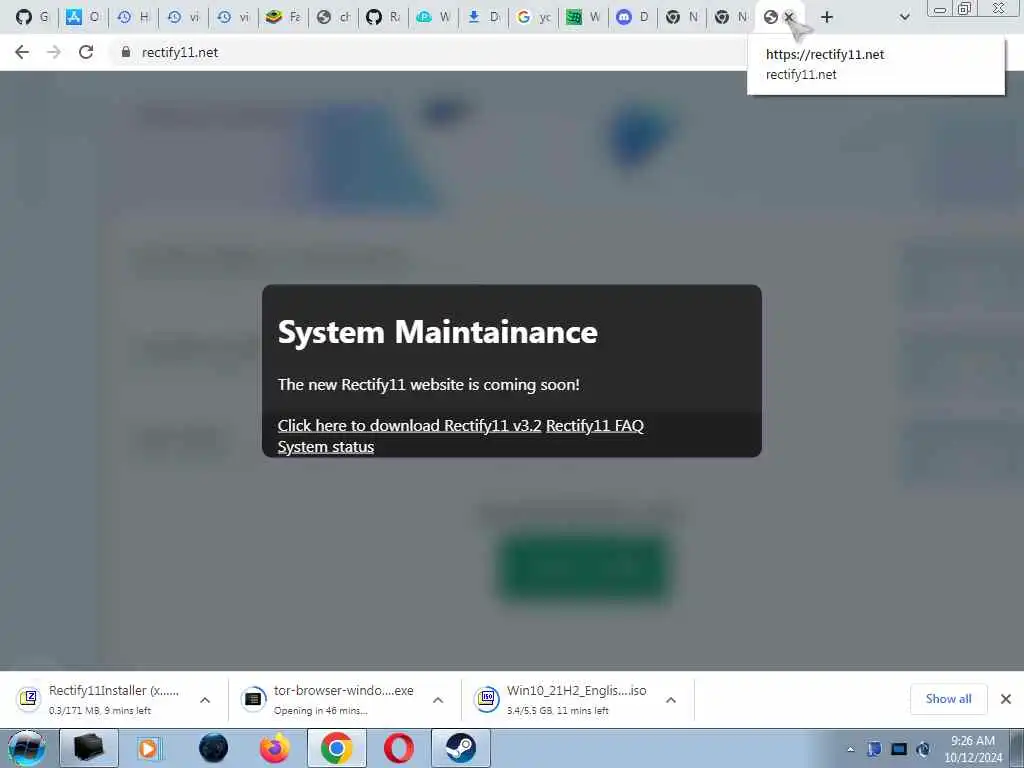Screen dimensions: 1024x768
Task: Switch to the Google tab
Action: tap(533, 17)
